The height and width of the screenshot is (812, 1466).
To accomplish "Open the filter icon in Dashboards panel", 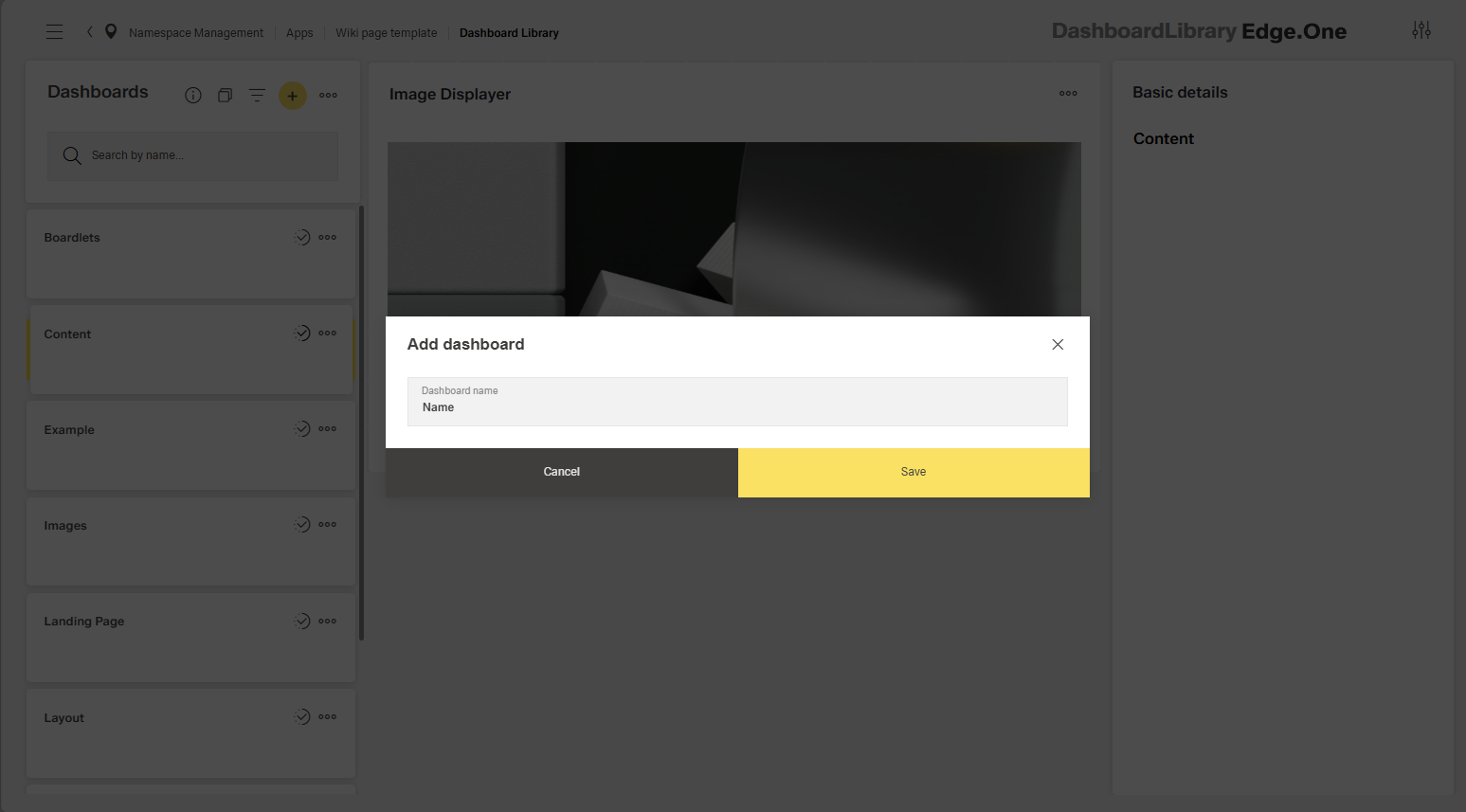I will pos(257,95).
